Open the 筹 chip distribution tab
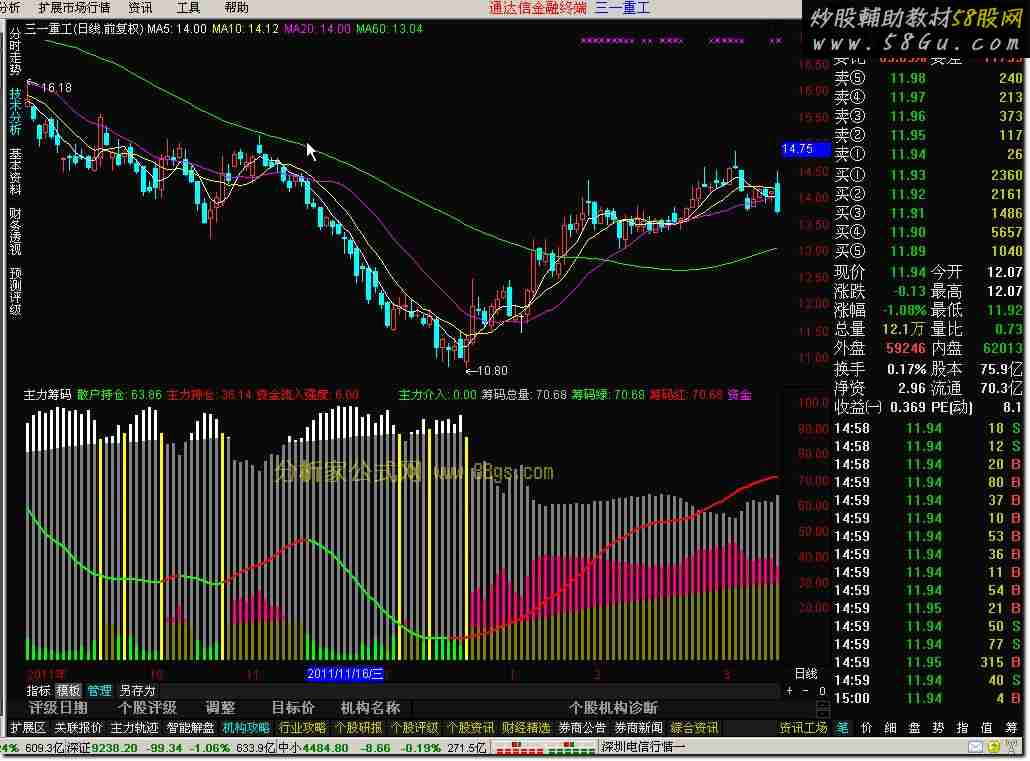 (1011, 728)
